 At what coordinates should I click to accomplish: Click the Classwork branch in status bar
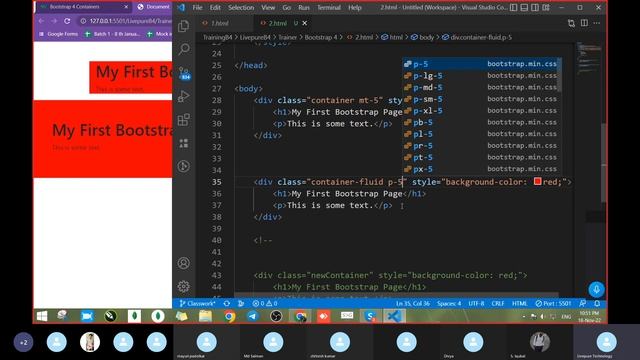tap(197, 304)
